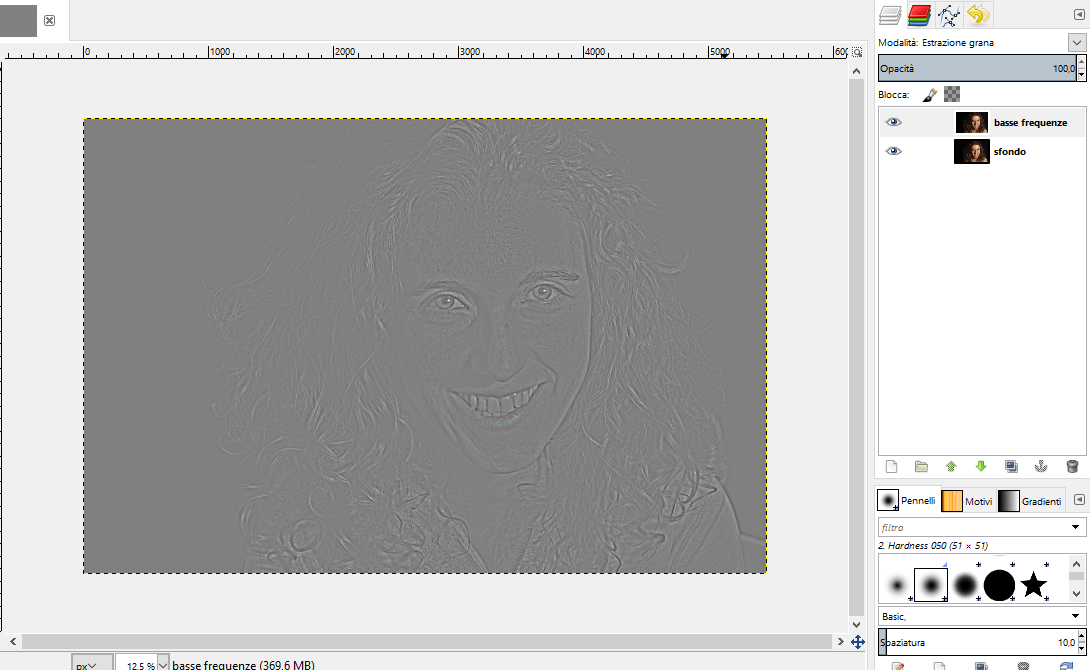Open the Paths dock tab
Image resolution: width=1090 pixels, height=670 pixels.
[948, 15]
